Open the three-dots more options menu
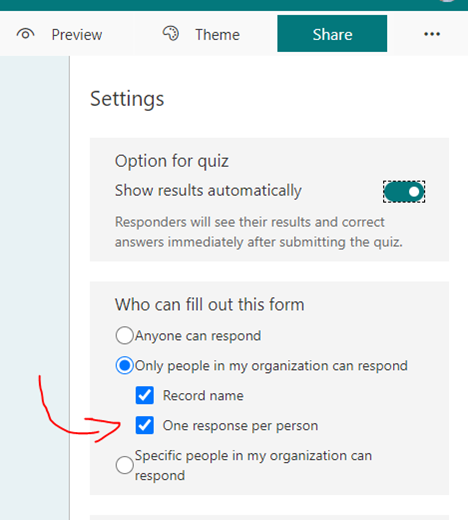 [x=432, y=34]
